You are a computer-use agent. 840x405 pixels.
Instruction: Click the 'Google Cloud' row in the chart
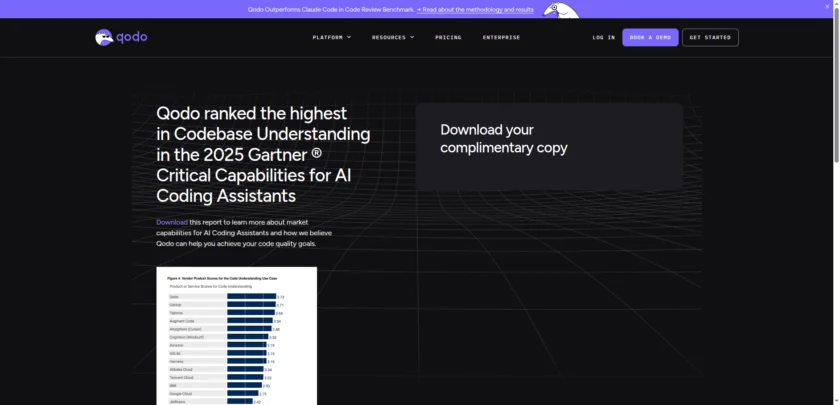tap(218, 394)
